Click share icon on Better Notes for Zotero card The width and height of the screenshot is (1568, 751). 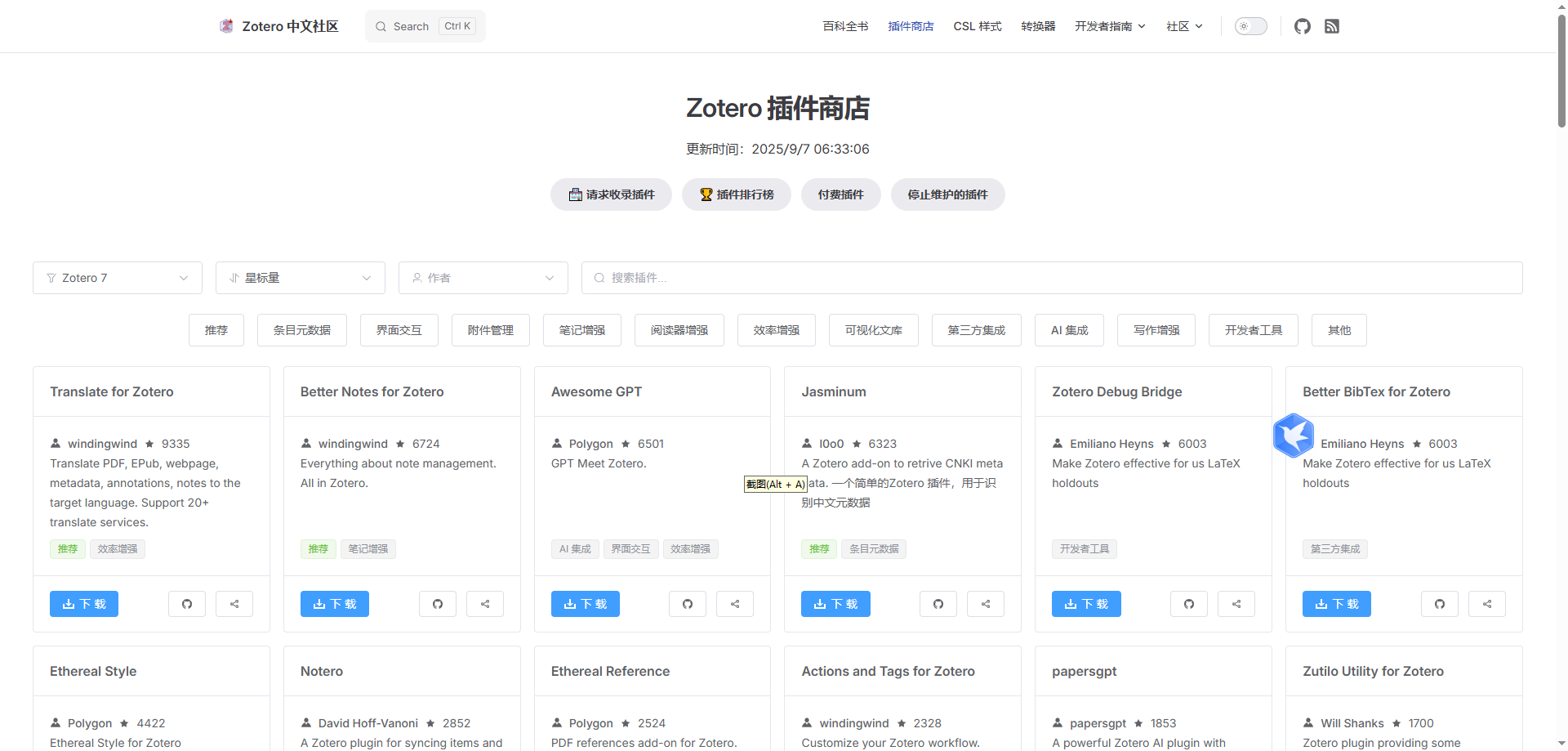pos(485,604)
